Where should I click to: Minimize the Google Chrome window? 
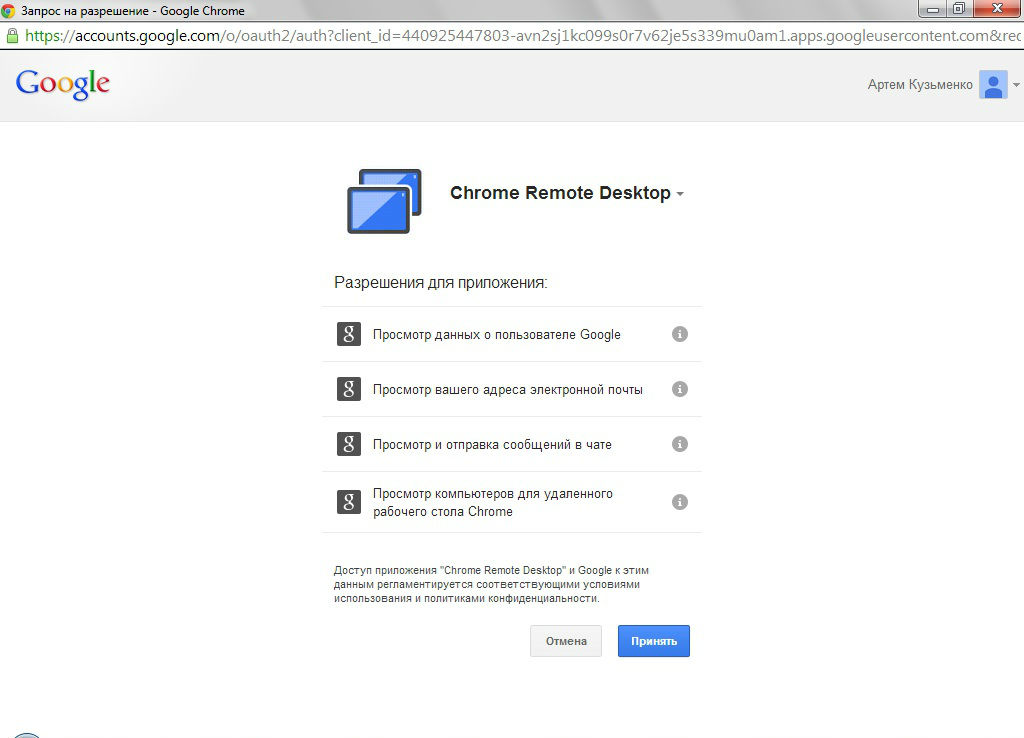pyautogui.click(x=933, y=9)
